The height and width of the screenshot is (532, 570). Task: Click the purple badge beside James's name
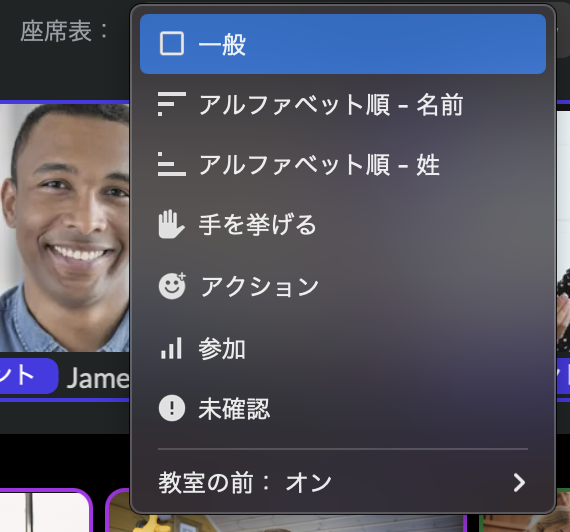pos(28,376)
